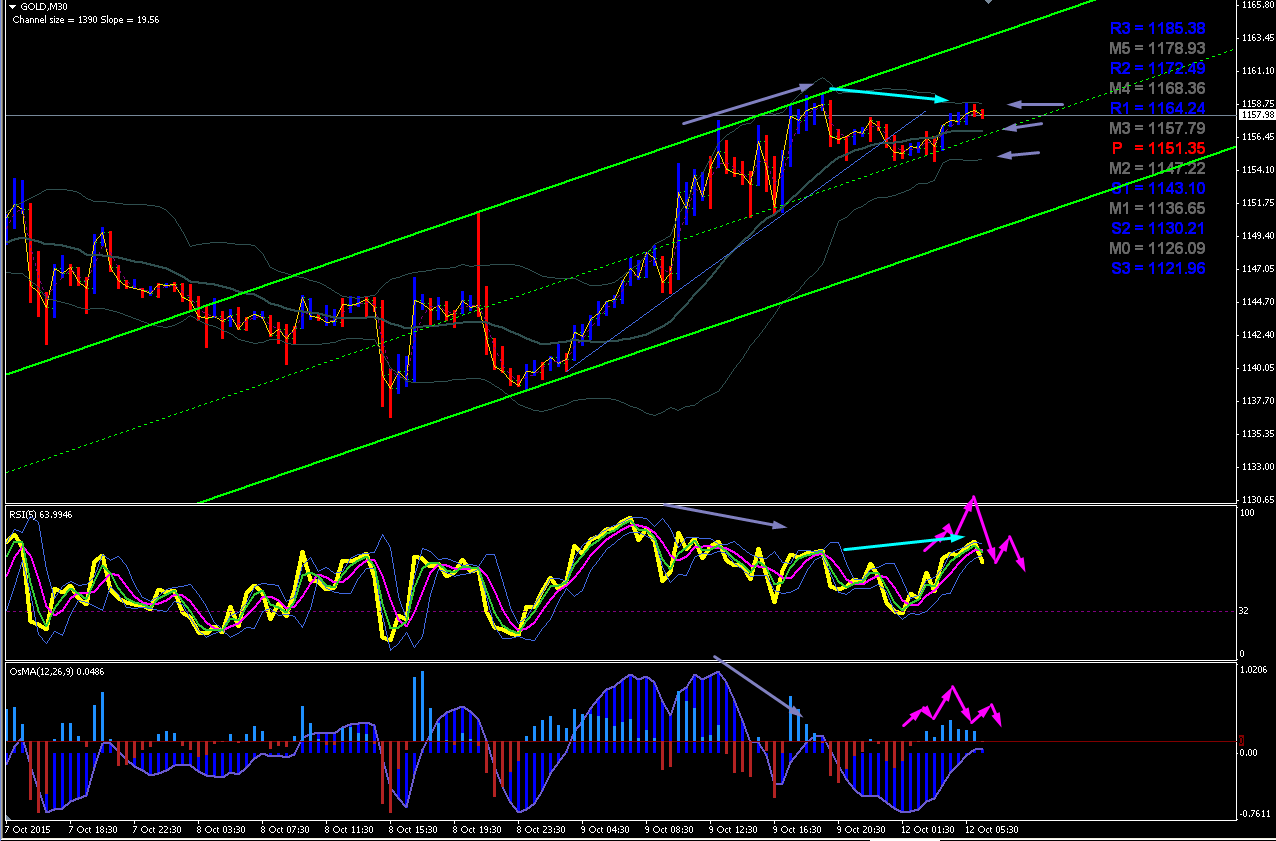Select the R3 = 1185.38 pivot label
The width and height of the screenshot is (1276, 841).
(x=1157, y=28)
